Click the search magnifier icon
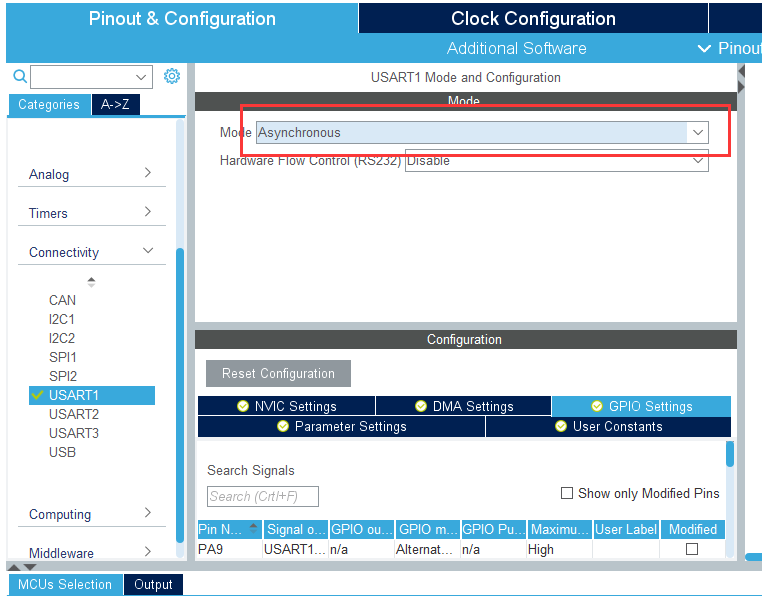This screenshot has height=596, width=762. [x=20, y=76]
